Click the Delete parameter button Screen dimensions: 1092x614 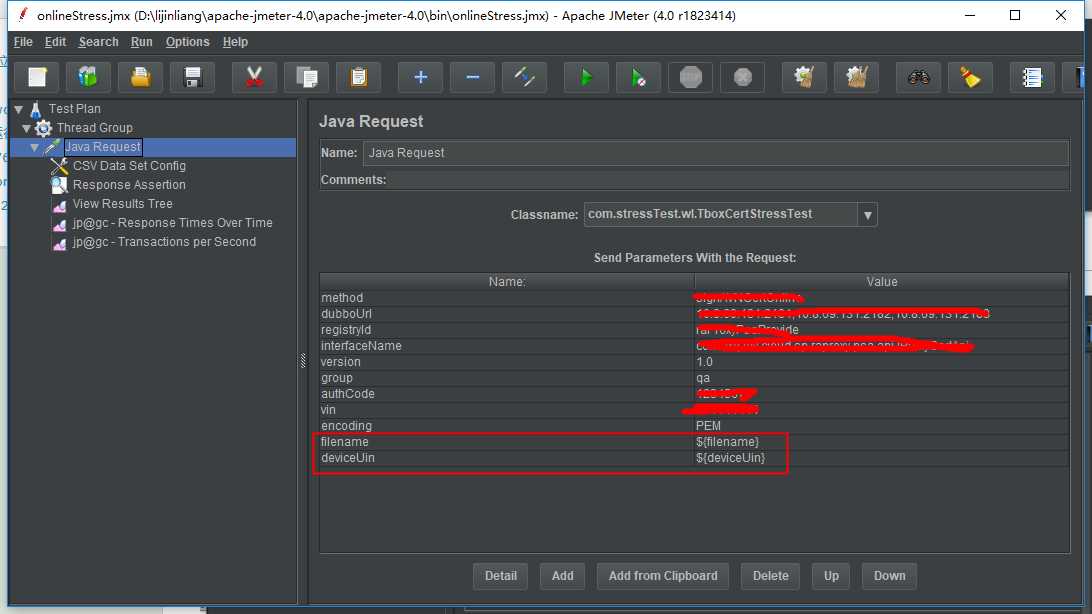(x=770, y=576)
